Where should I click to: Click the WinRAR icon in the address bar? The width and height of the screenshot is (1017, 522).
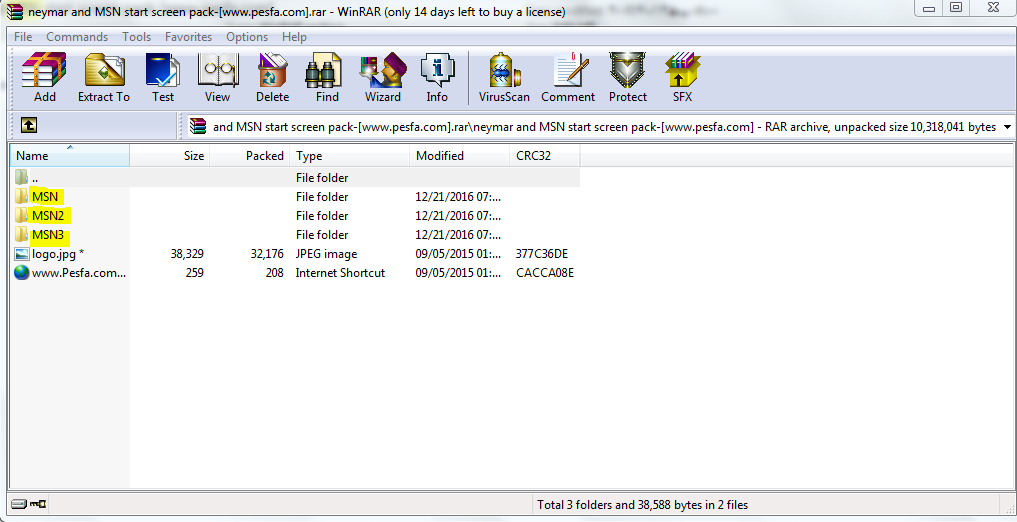tap(198, 126)
